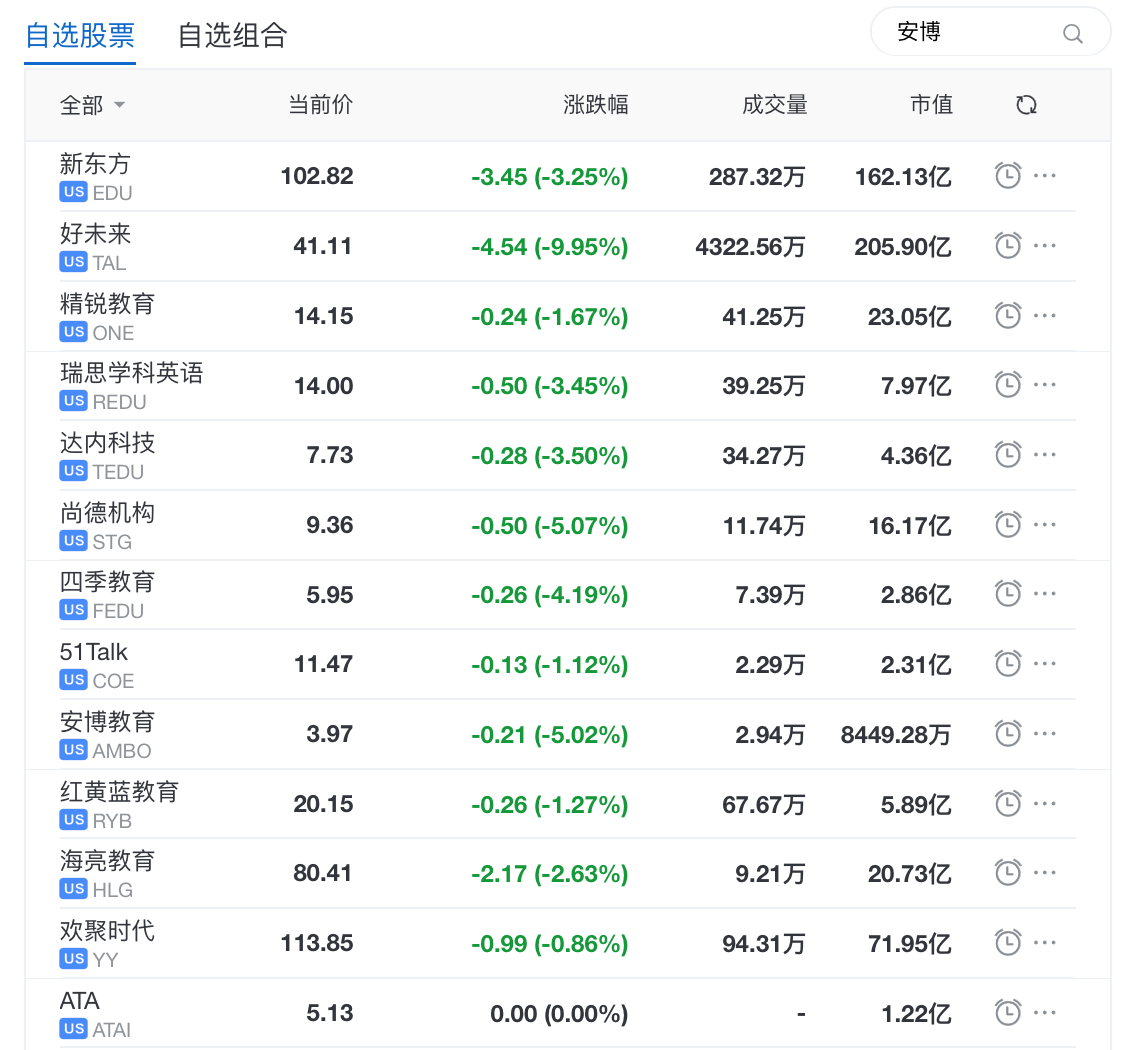Open more options dots for 海亮教育

(1044, 873)
